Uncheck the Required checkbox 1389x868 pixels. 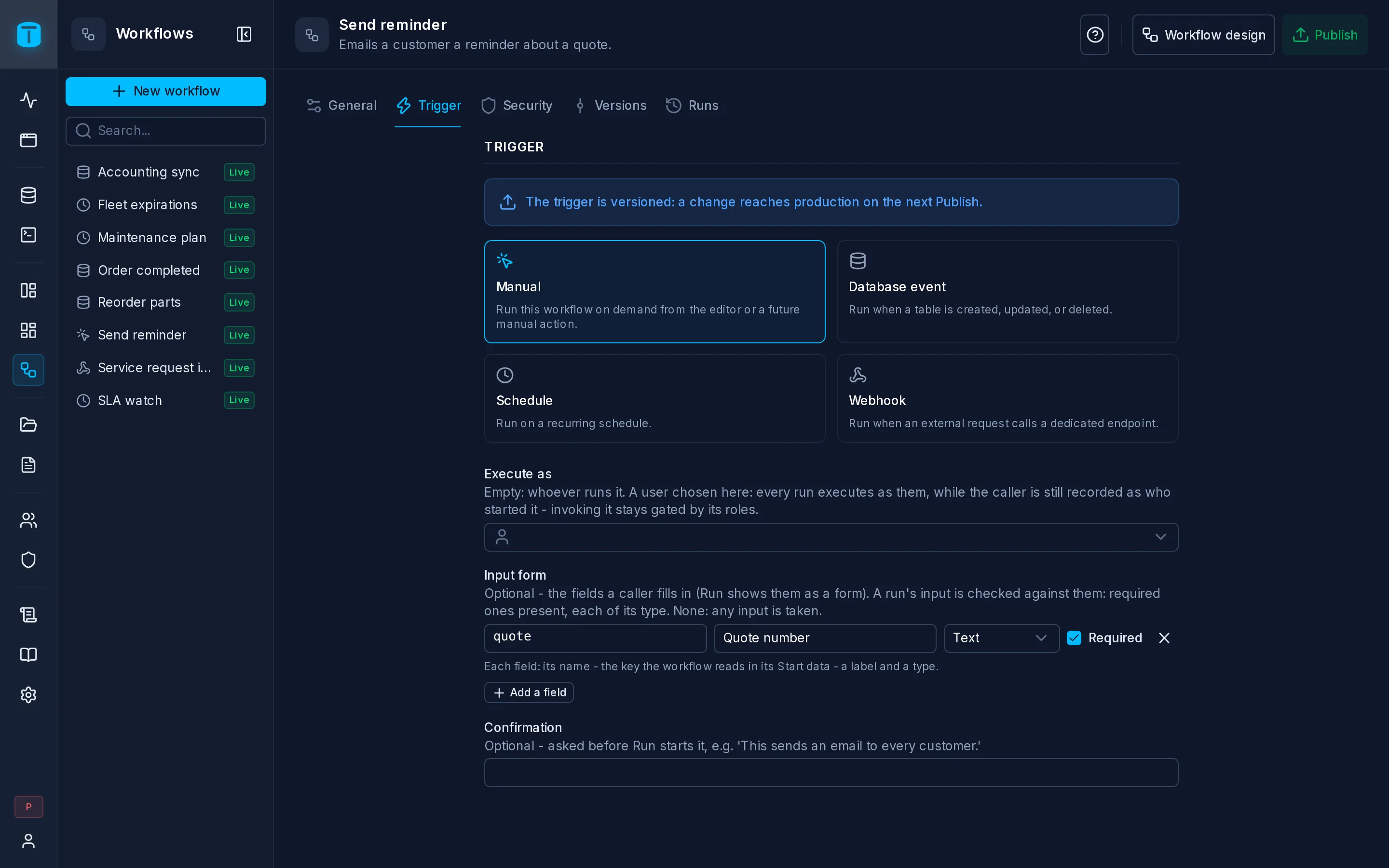(x=1073, y=638)
